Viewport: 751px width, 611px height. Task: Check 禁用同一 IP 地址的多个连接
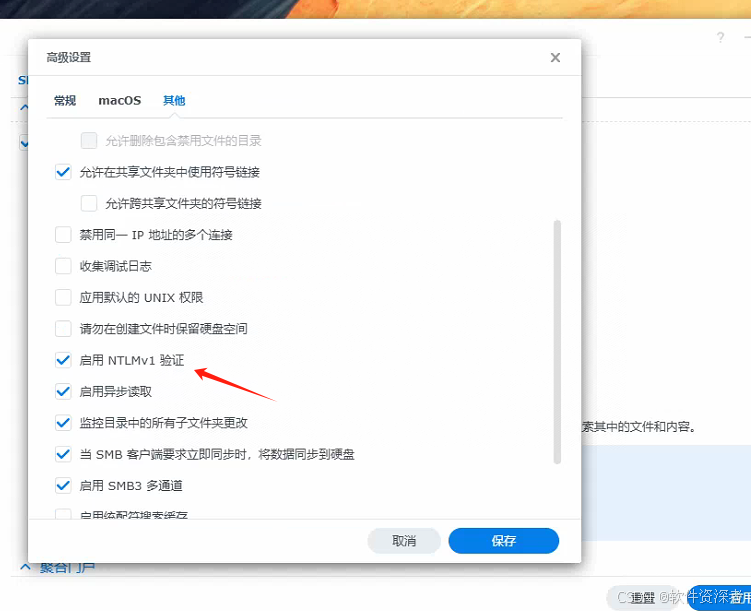coord(63,235)
